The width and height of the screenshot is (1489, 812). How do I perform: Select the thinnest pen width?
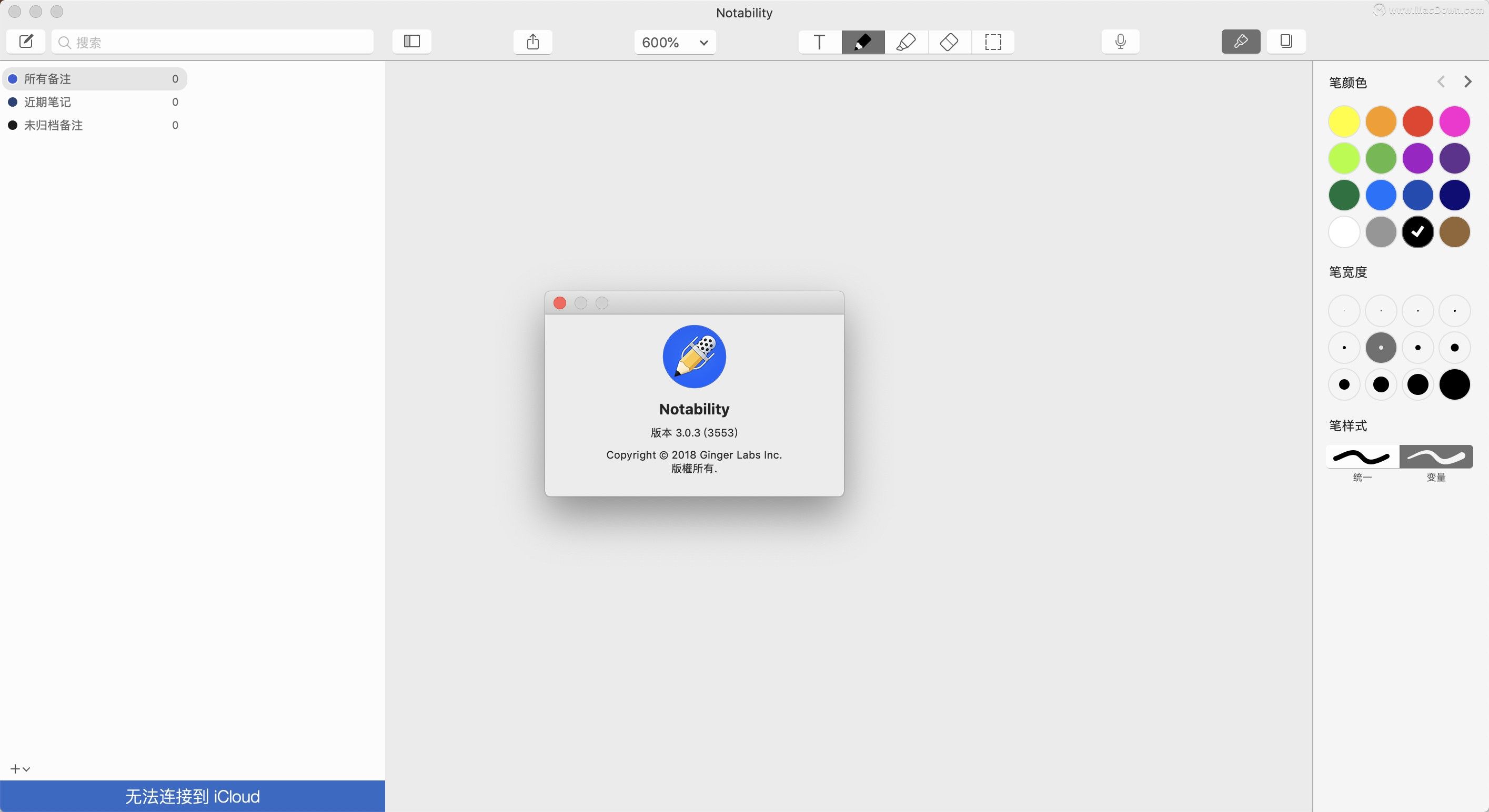click(1344, 311)
